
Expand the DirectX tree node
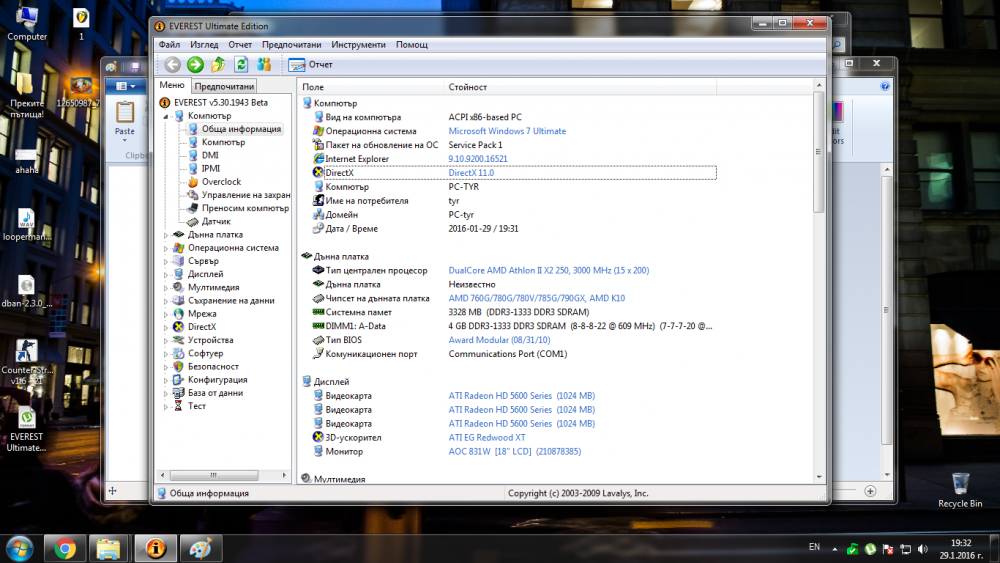pyautogui.click(x=166, y=327)
